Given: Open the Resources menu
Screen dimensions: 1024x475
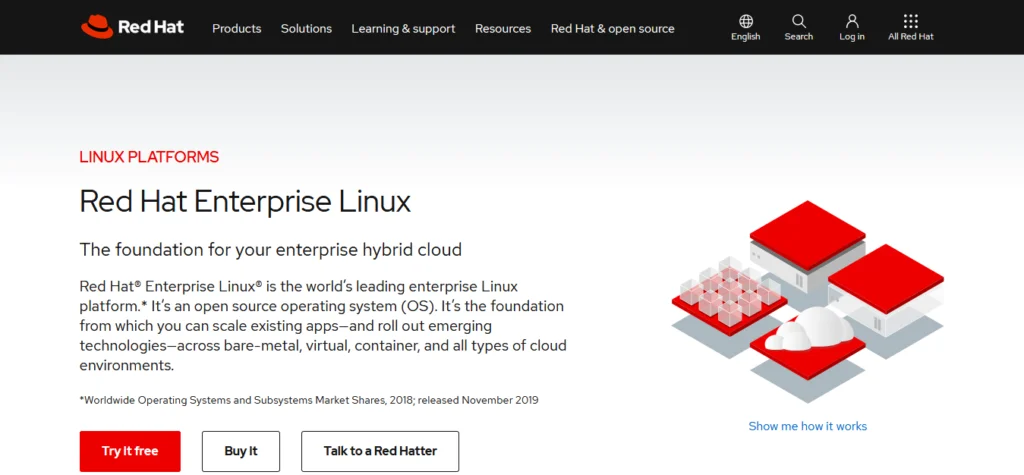Looking at the screenshot, I should pos(503,29).
